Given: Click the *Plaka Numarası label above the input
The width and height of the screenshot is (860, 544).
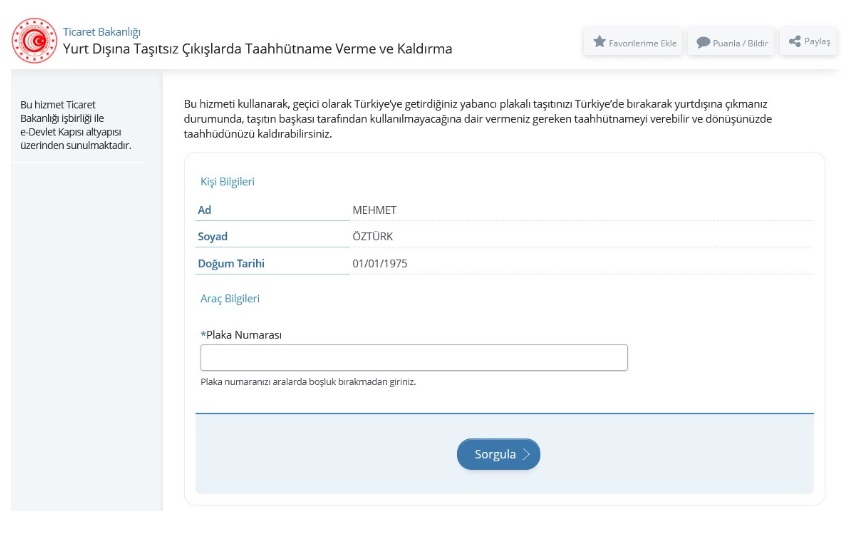Looking at the screenshot, I should 241,335.
